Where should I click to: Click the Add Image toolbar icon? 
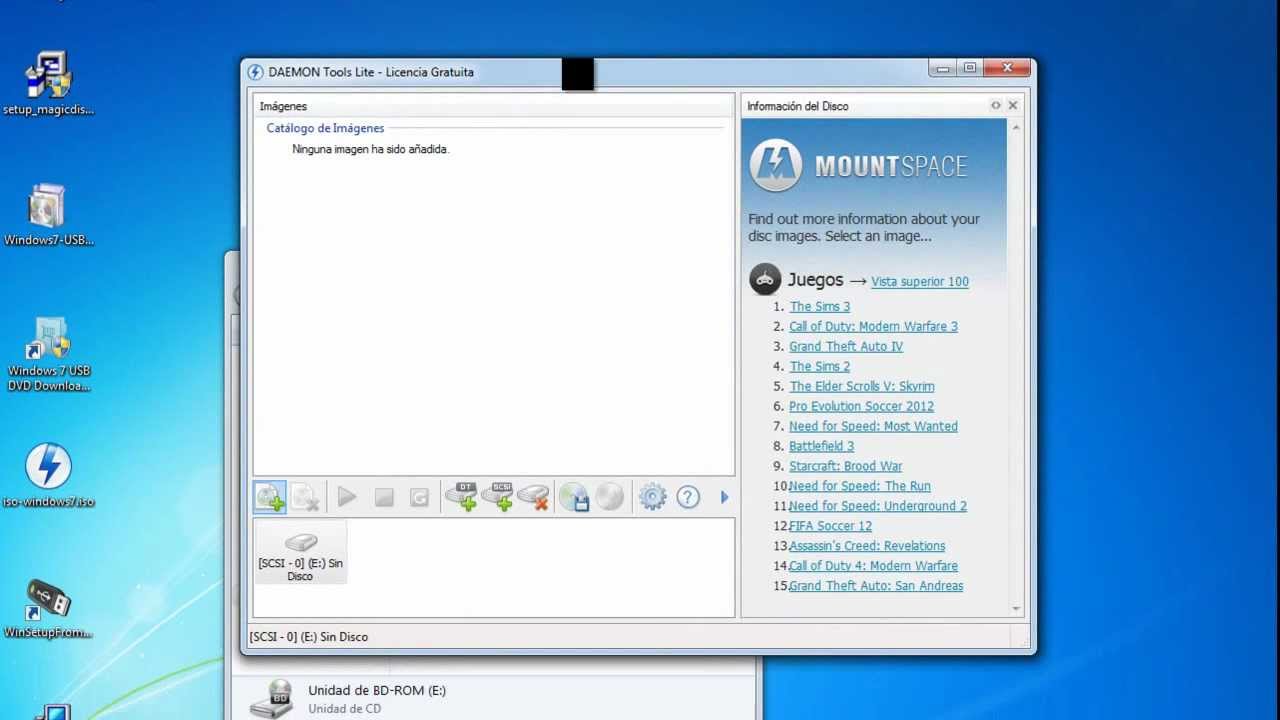[270, 497]
